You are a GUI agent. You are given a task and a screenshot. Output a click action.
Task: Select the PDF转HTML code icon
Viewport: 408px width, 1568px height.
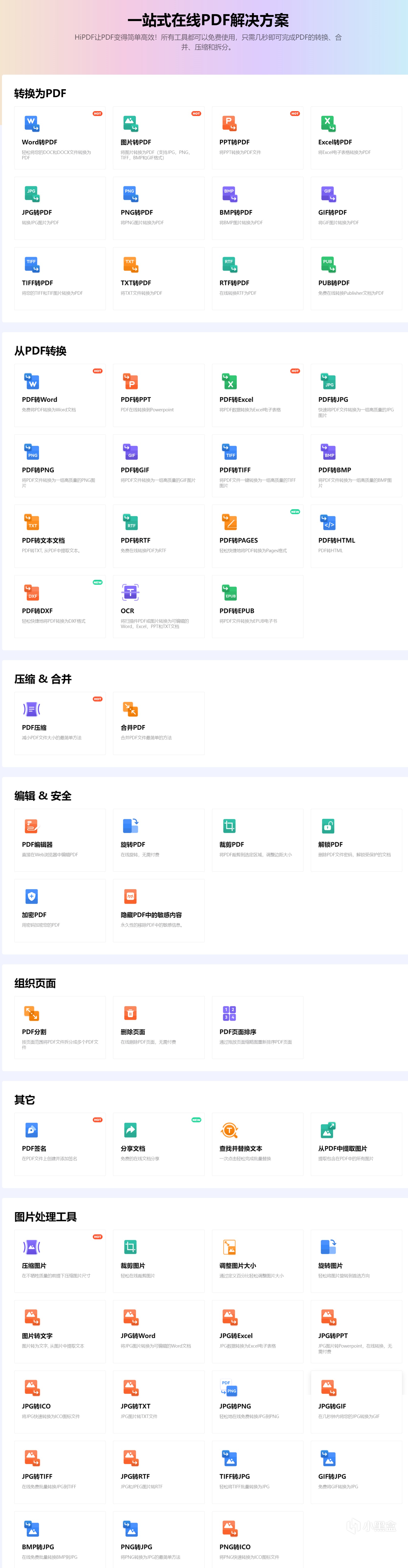(328, 522)
